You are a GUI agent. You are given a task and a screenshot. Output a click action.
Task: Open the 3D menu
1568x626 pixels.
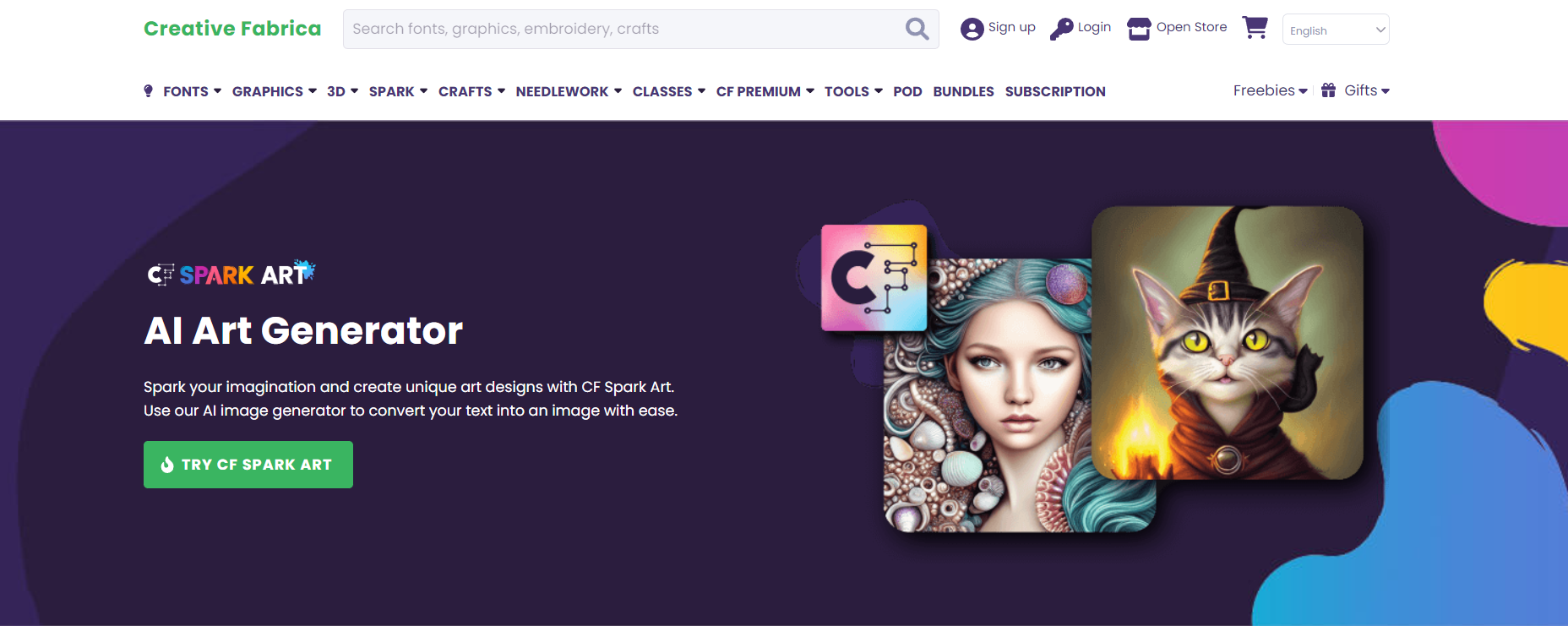(x=336, y=91)
